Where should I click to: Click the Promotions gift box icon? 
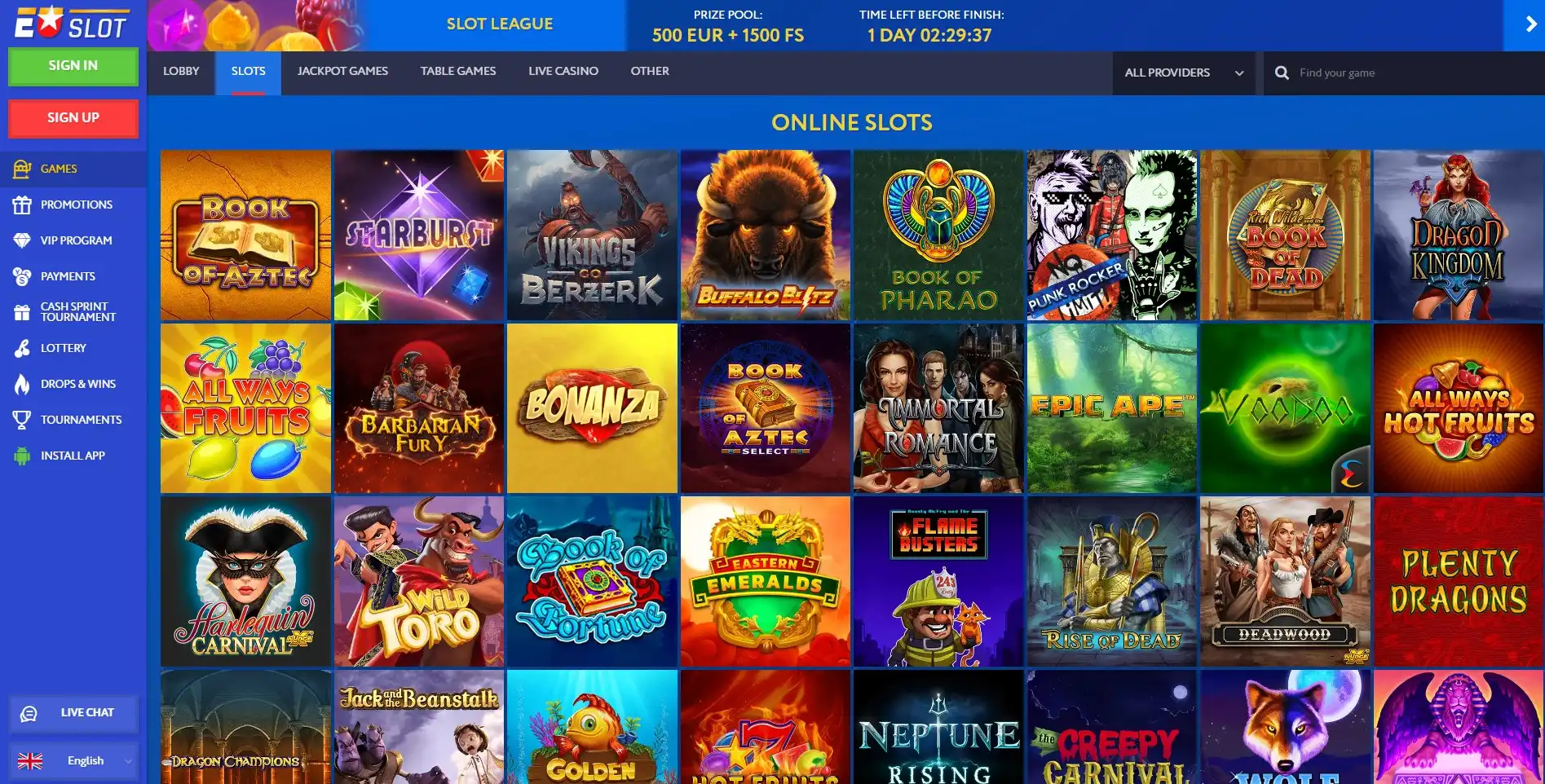tap(22, 205)
